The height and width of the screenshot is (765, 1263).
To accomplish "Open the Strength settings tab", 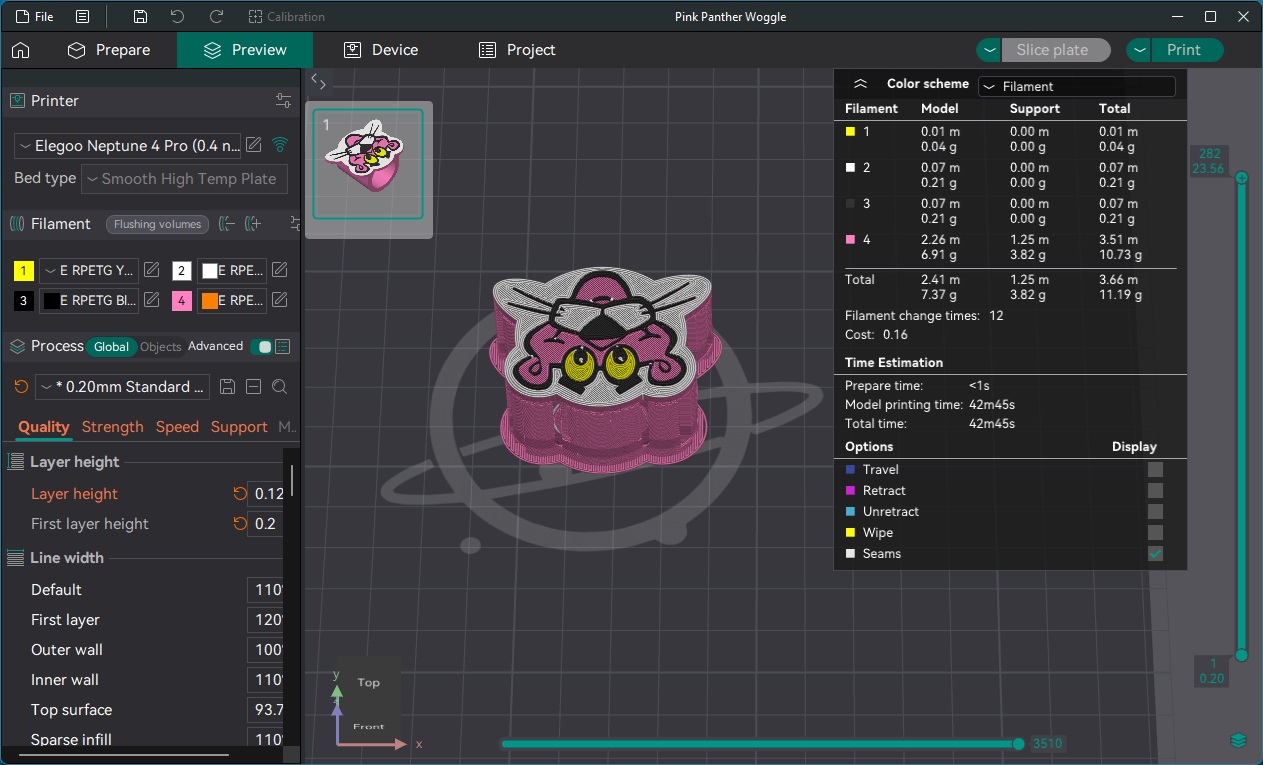I will click(113, 427).
